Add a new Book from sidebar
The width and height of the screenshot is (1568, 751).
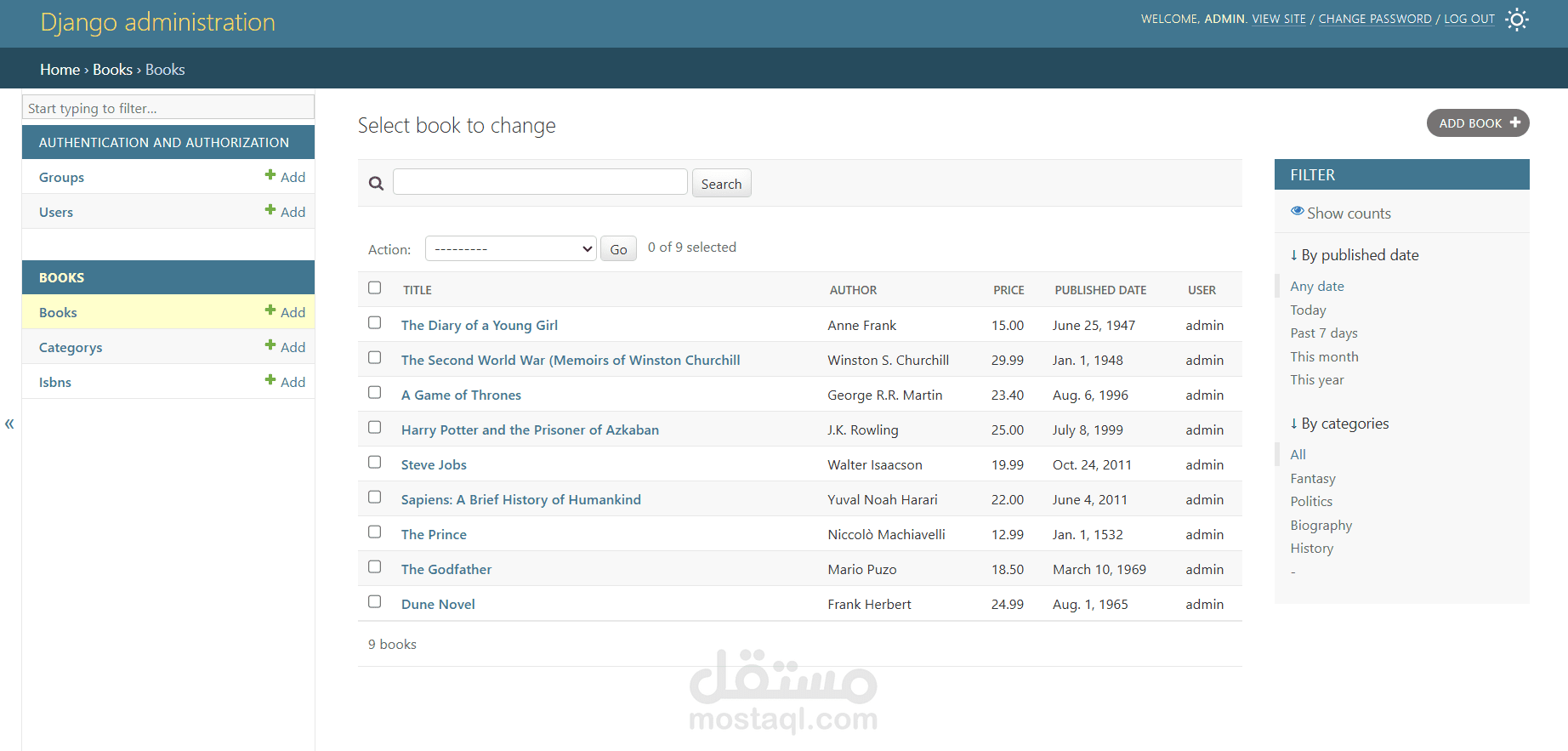click(x=285, y=312)
